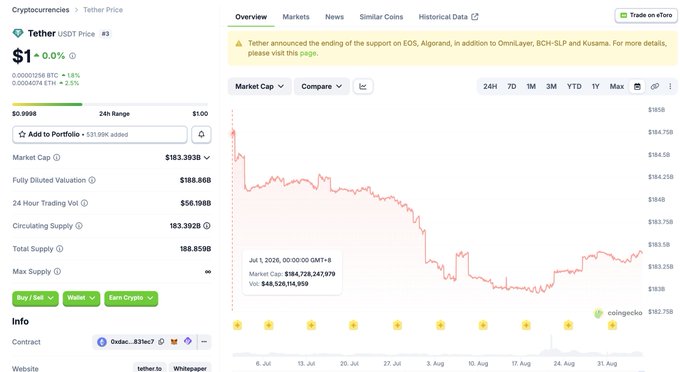
Task: Click the external link icon on Historical Data
Action: (475, 17)
